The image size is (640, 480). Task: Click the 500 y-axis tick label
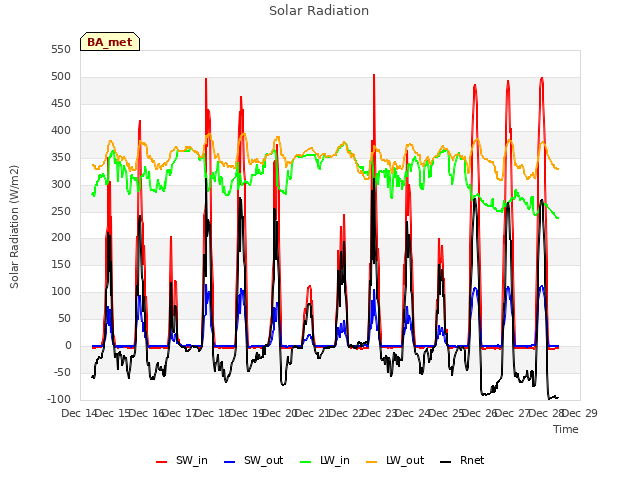tap(61, 76)
